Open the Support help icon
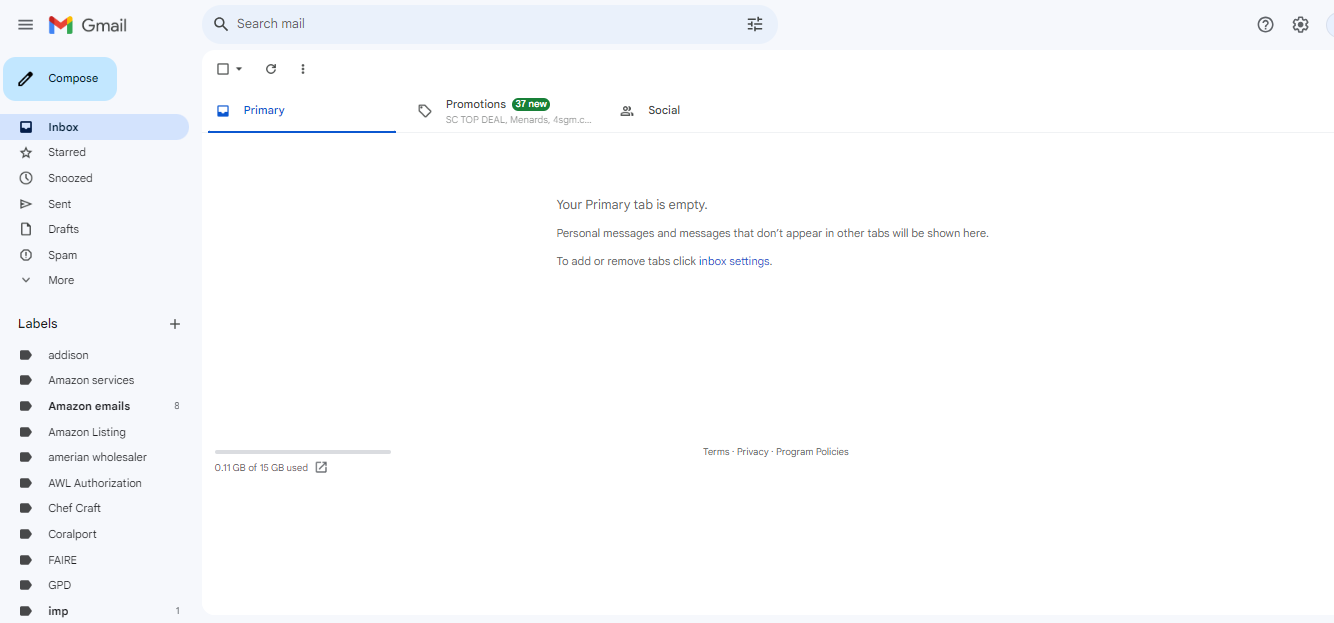1334x623 pixels. (x=1265, y=25)
